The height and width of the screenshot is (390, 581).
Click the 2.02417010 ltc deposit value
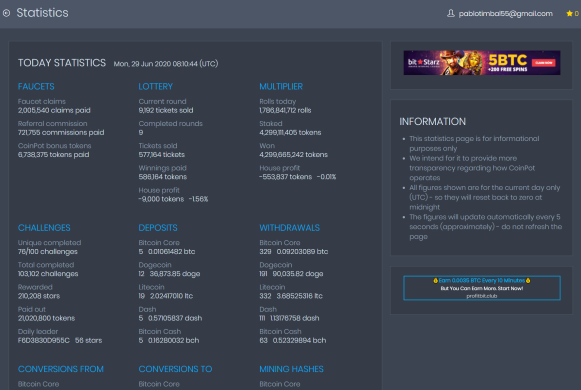(x=172, y=296)
